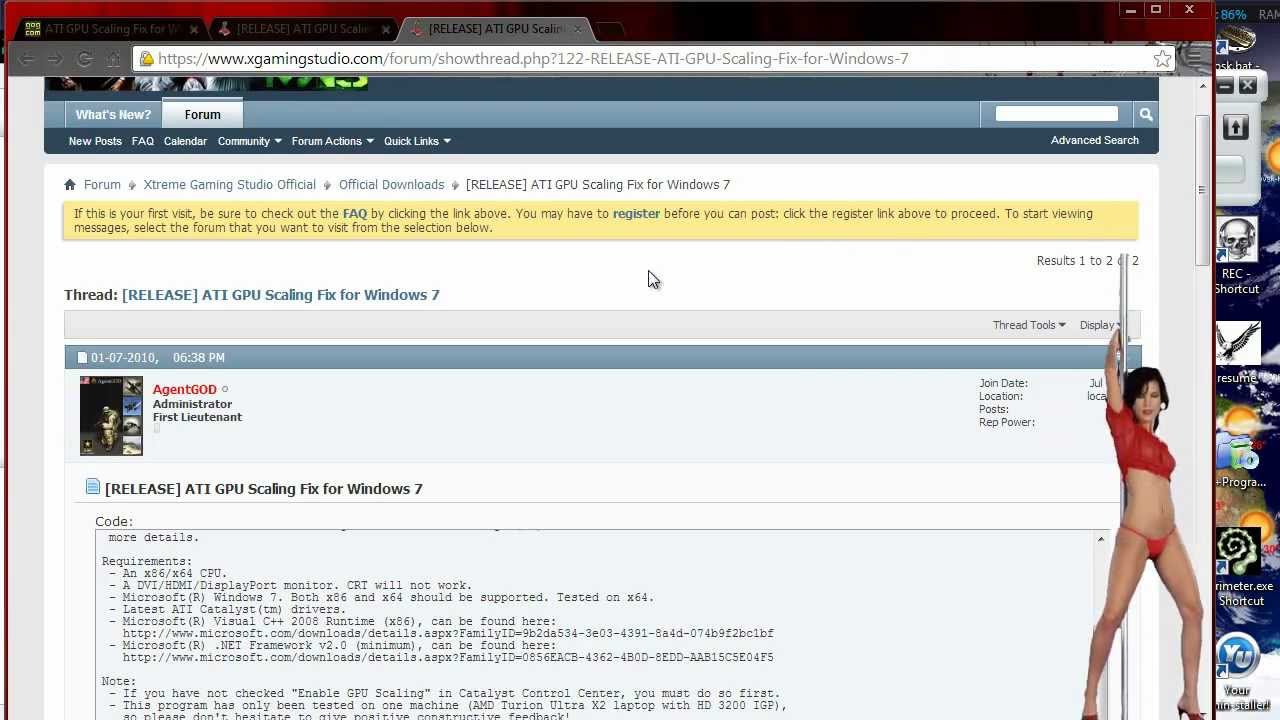Screen dimensions: 1280x720
Task: Open Official Downloads breadcrumb
Action: click(391, 185)
